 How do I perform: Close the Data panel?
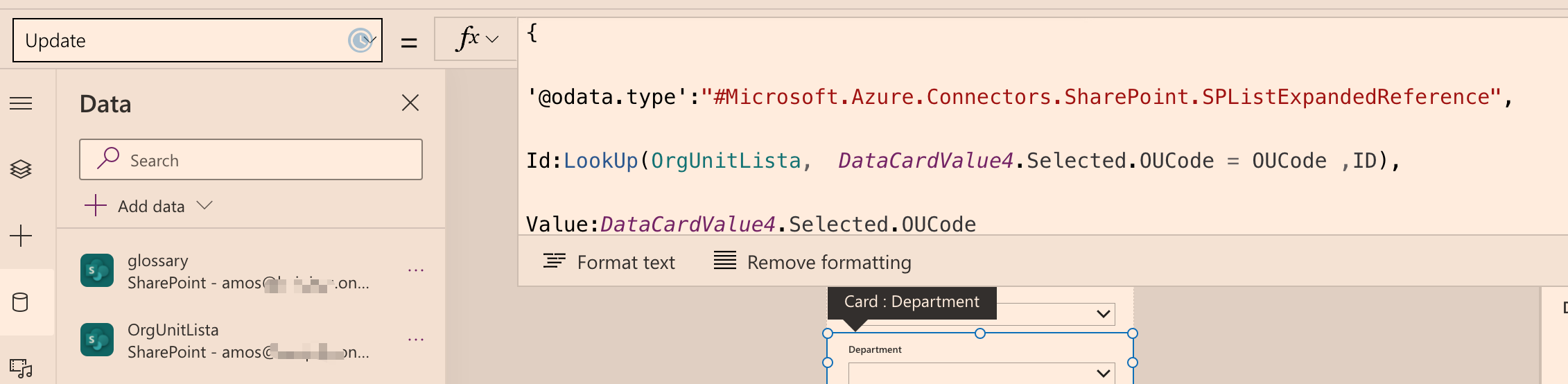click(410, 103)
